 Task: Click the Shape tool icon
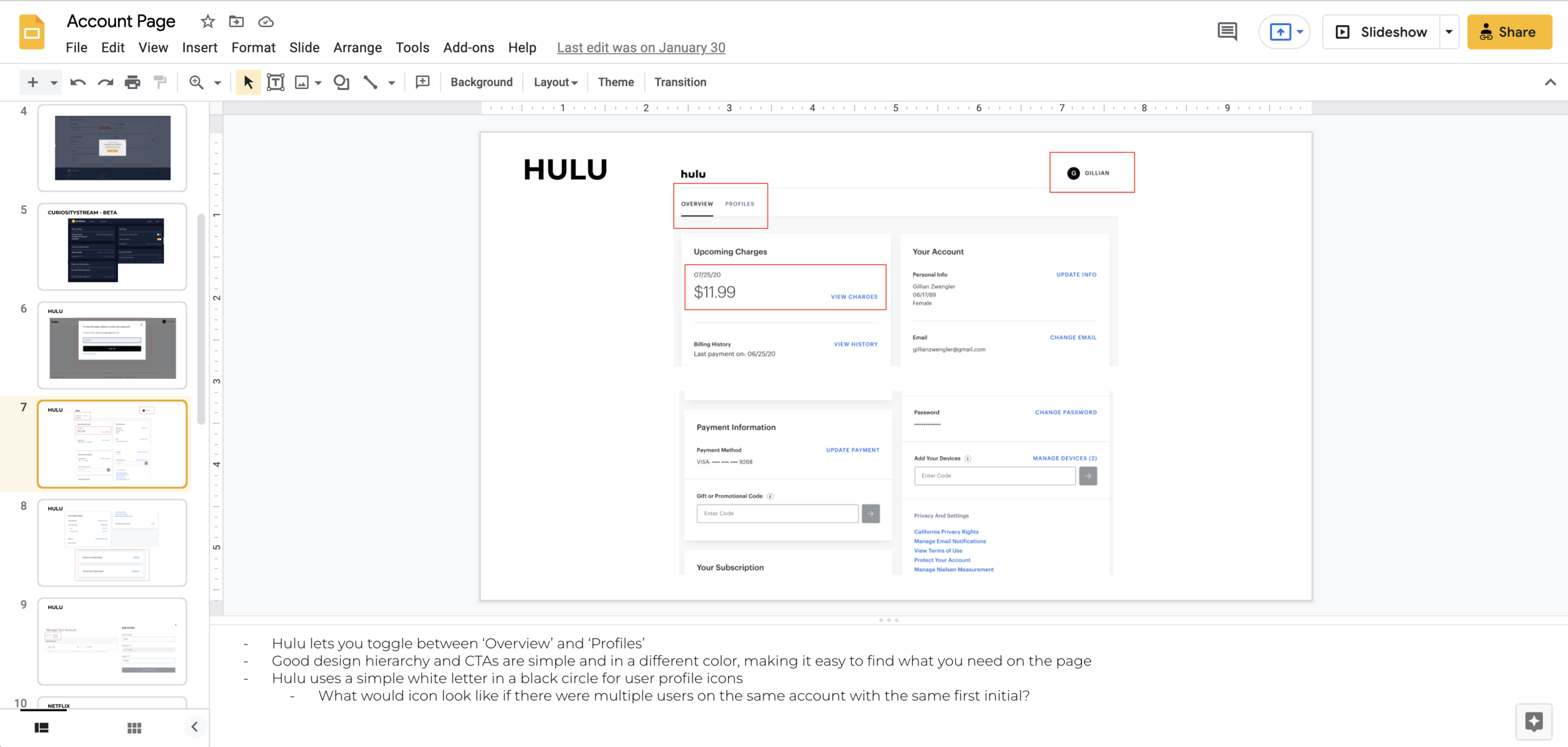(341, 82)
